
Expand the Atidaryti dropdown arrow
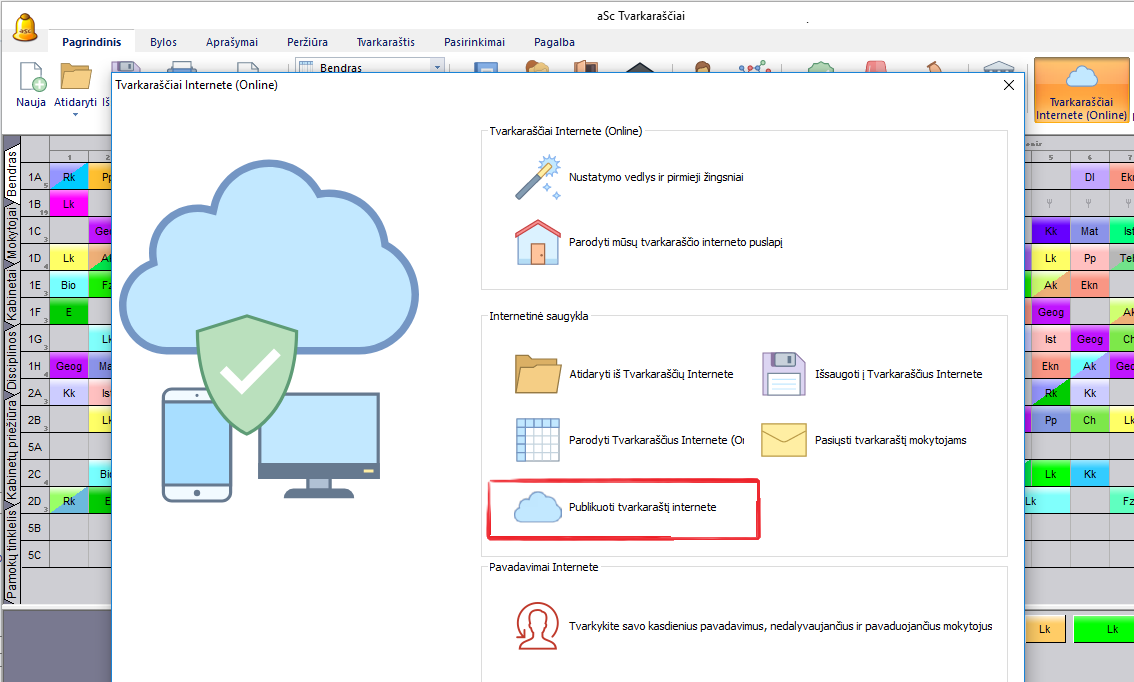point(75,114)
